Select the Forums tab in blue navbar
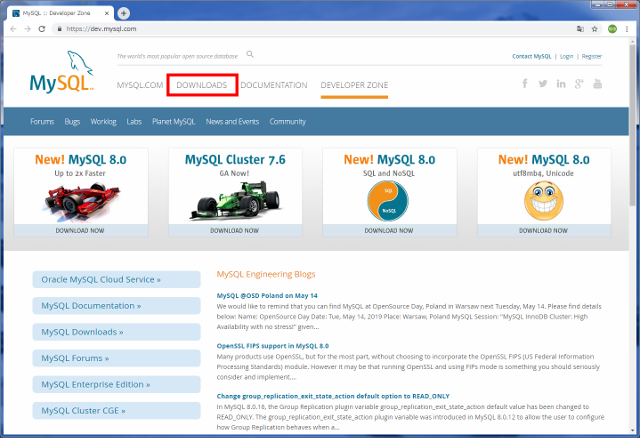640x438 pixels. click(42, 121)
